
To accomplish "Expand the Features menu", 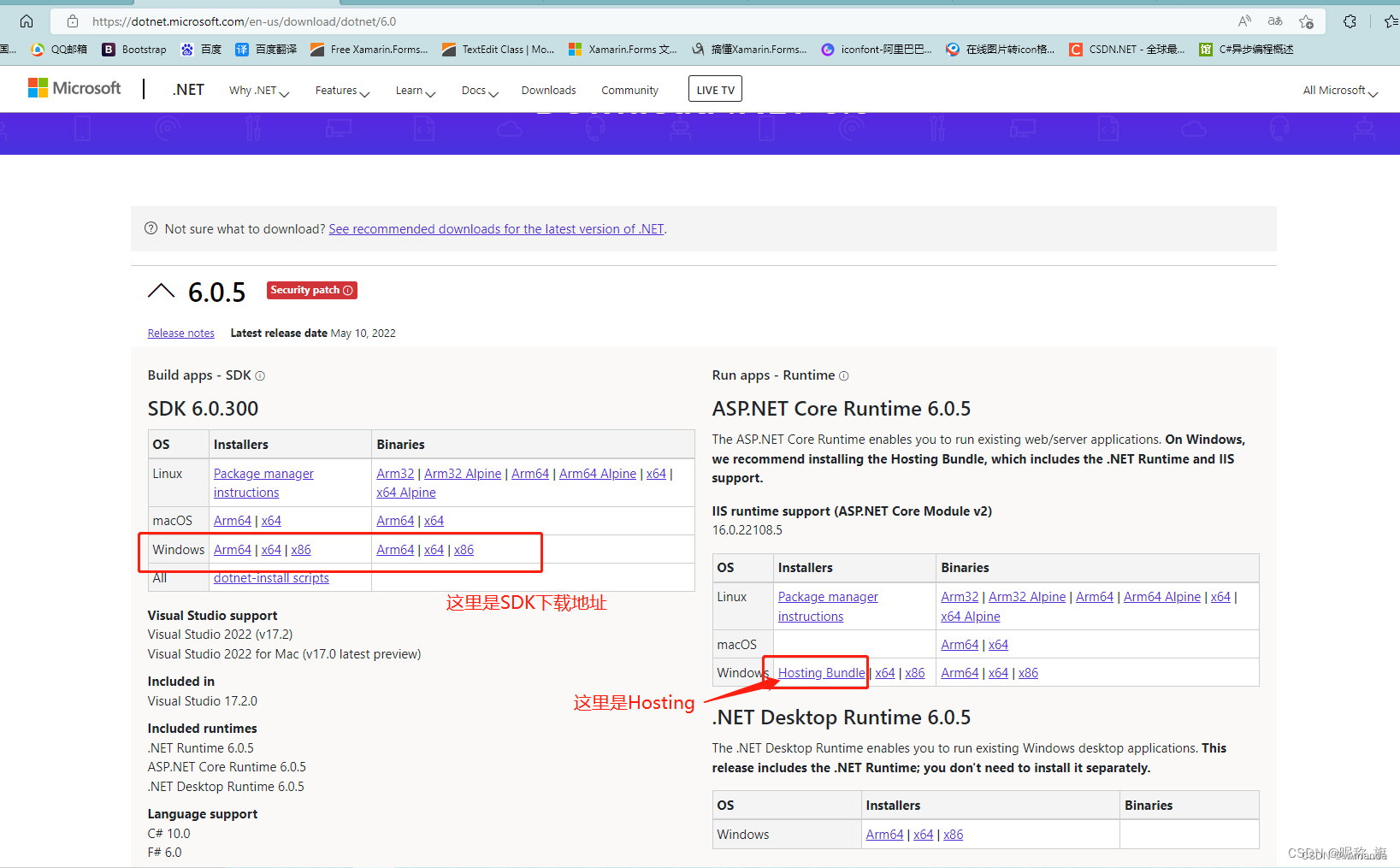I will [342, 91].
